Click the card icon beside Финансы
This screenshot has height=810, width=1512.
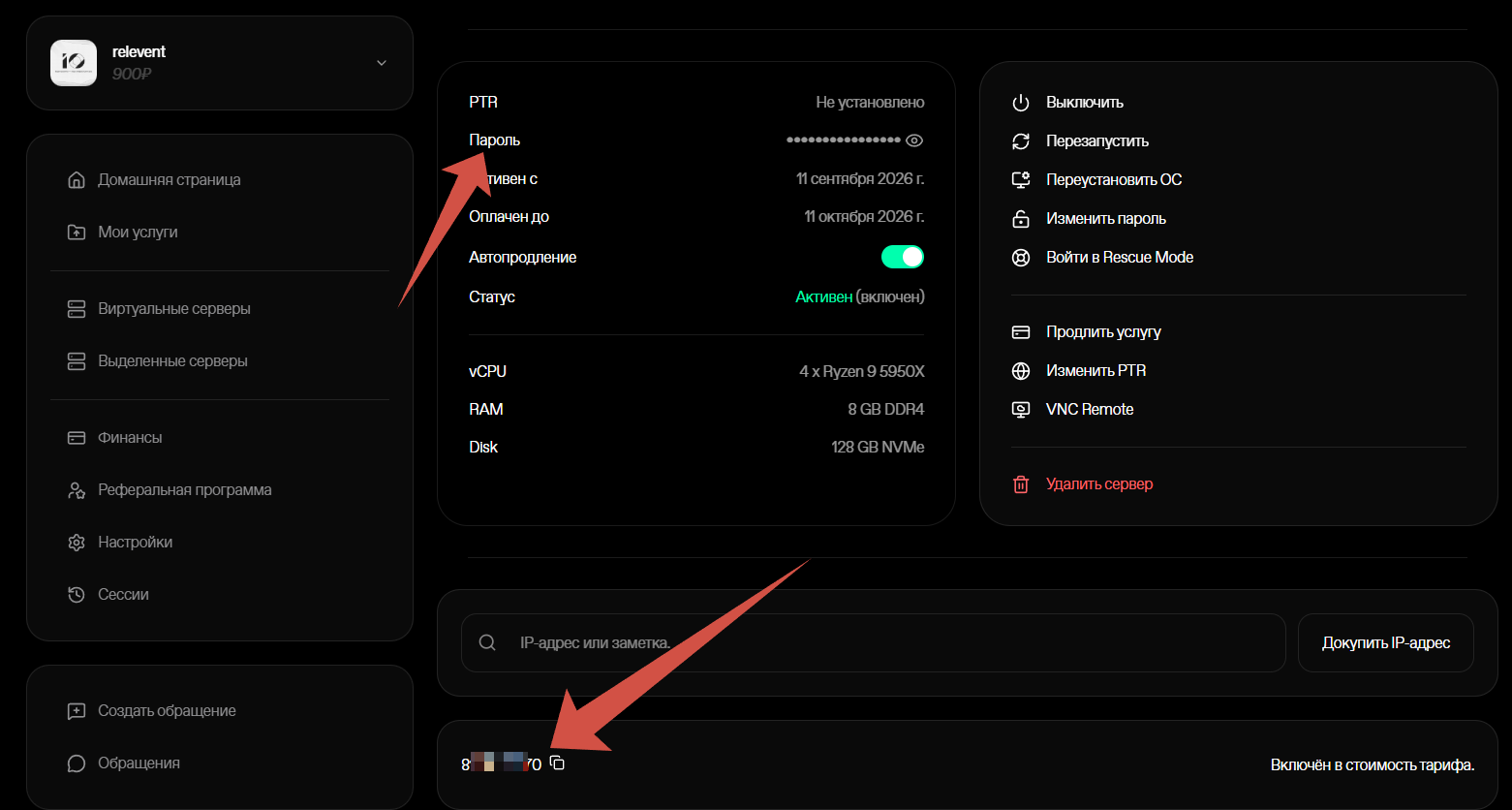[x=77, y=438]
